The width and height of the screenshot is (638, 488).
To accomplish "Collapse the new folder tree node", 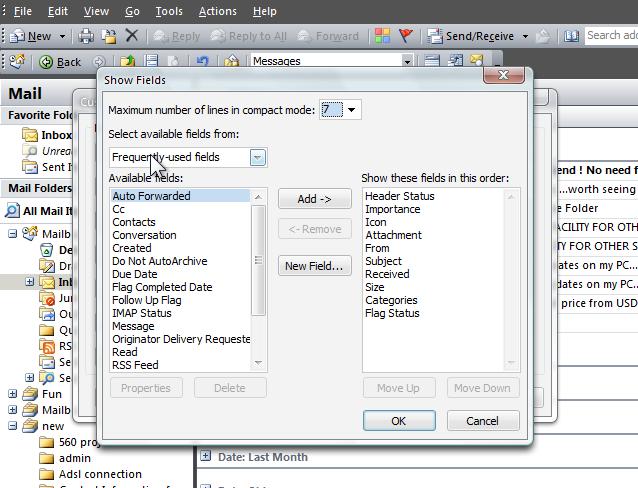I will (x=13, y=426).
